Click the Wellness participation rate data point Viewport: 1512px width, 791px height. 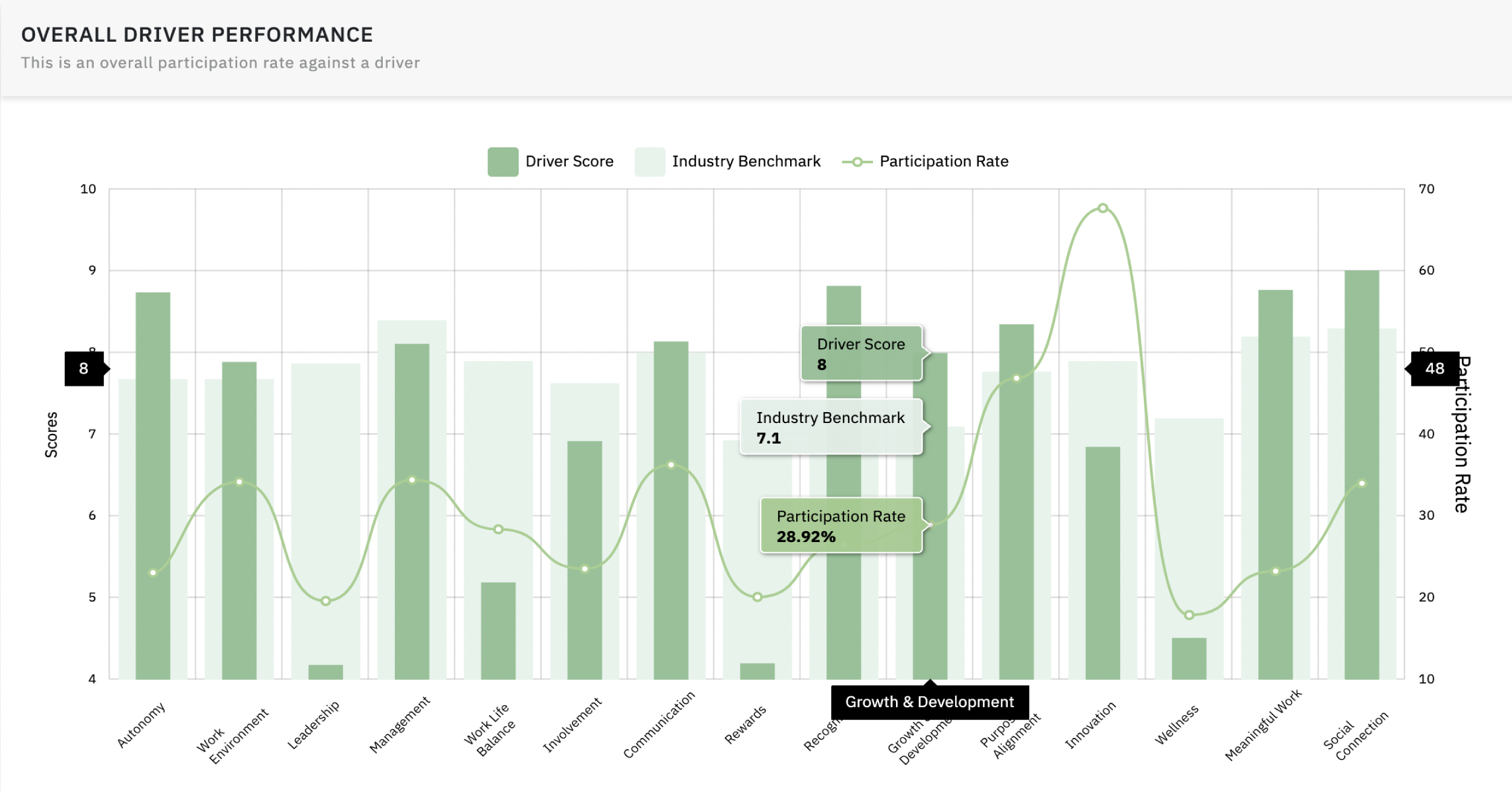(1189, 615)
